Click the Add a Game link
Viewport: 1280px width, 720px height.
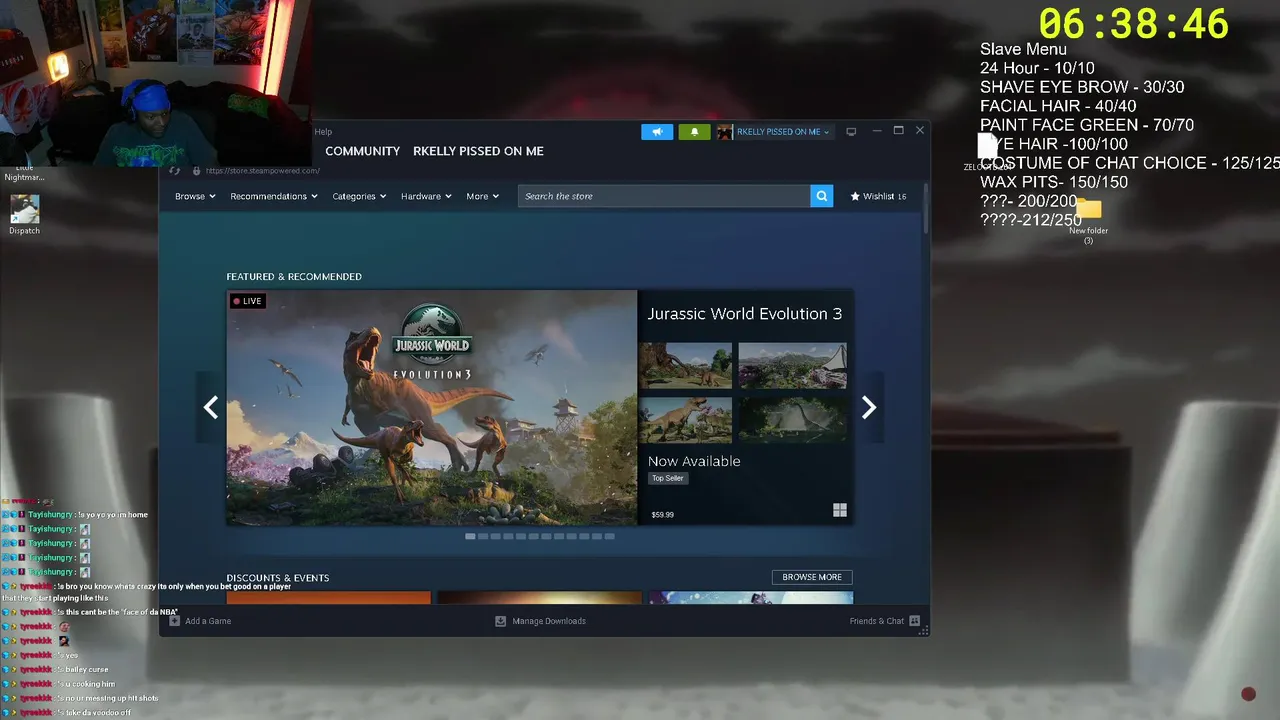[208, 621]
